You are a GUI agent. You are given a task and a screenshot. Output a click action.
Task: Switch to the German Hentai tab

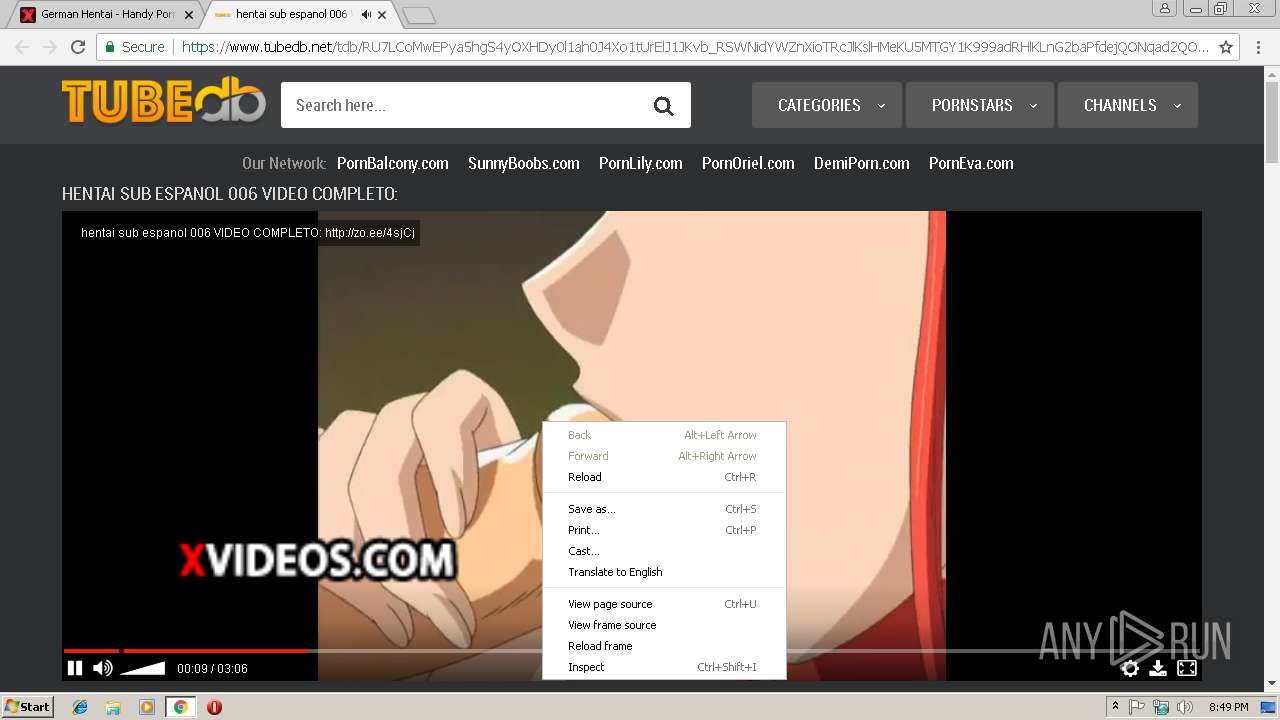pyautogui.click(x=106, y=15)
